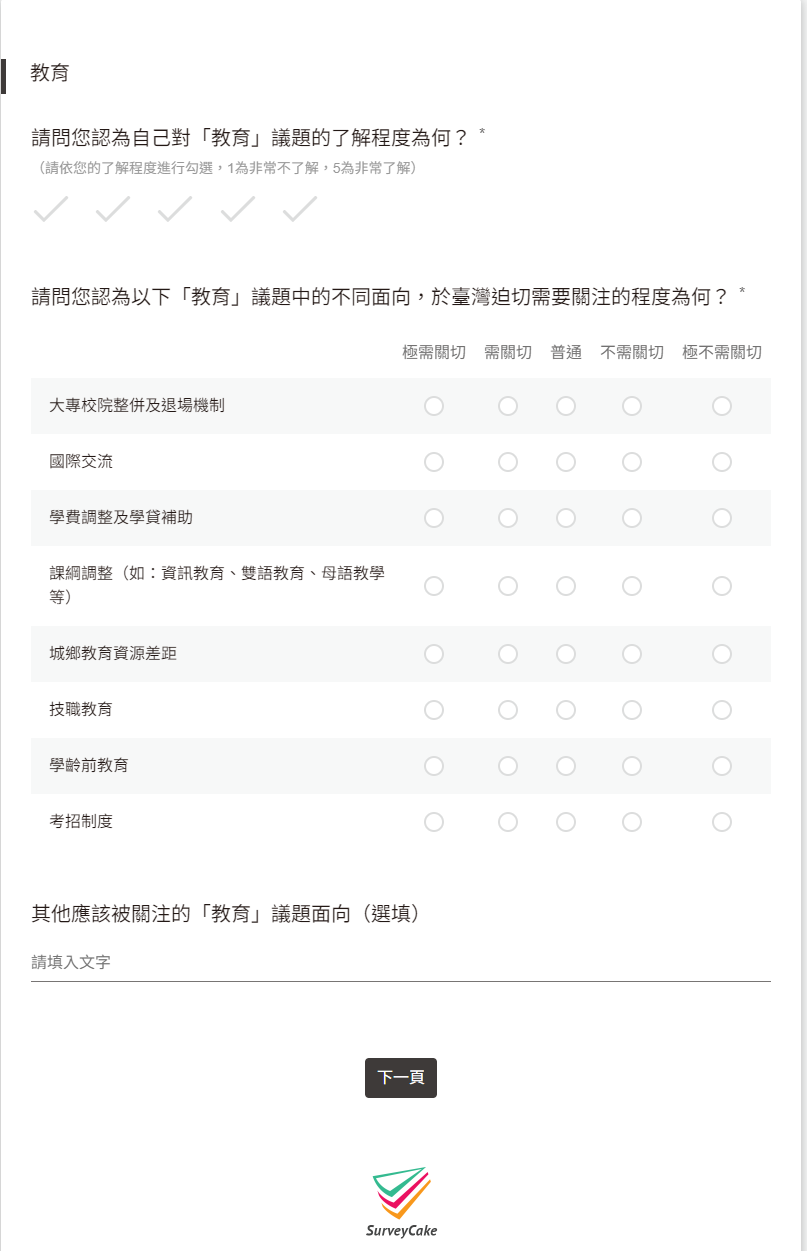Choose 極不需關切 for 大專校院整併及退場機制

tap(722, 406)
